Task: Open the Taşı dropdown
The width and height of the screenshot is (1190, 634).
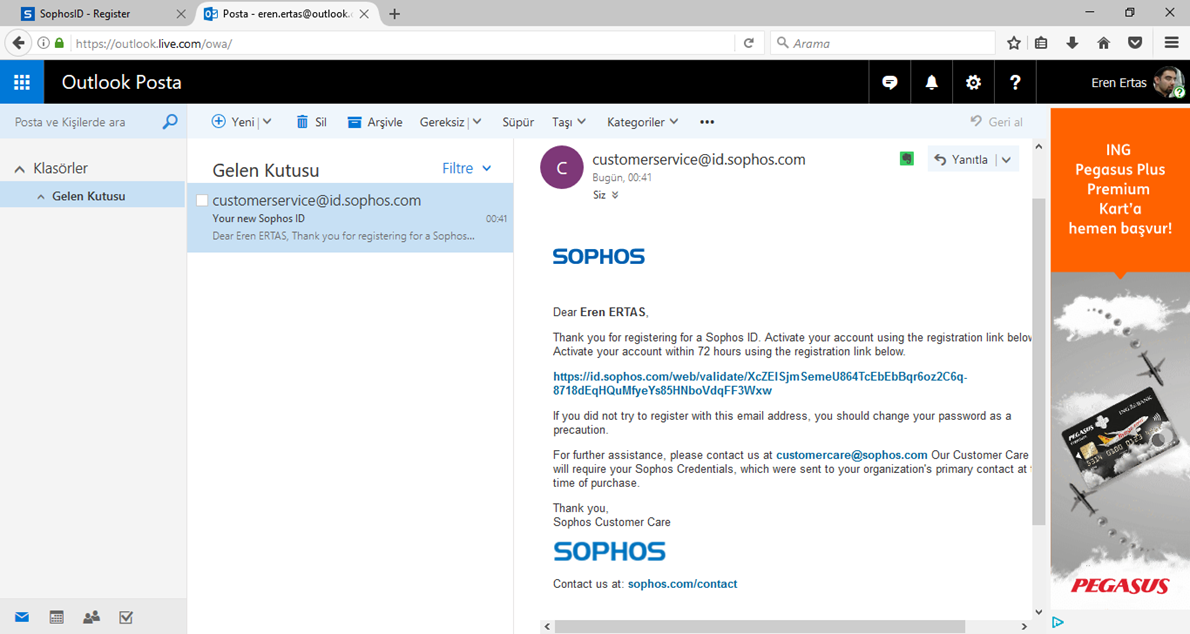Action: point(568,121)
